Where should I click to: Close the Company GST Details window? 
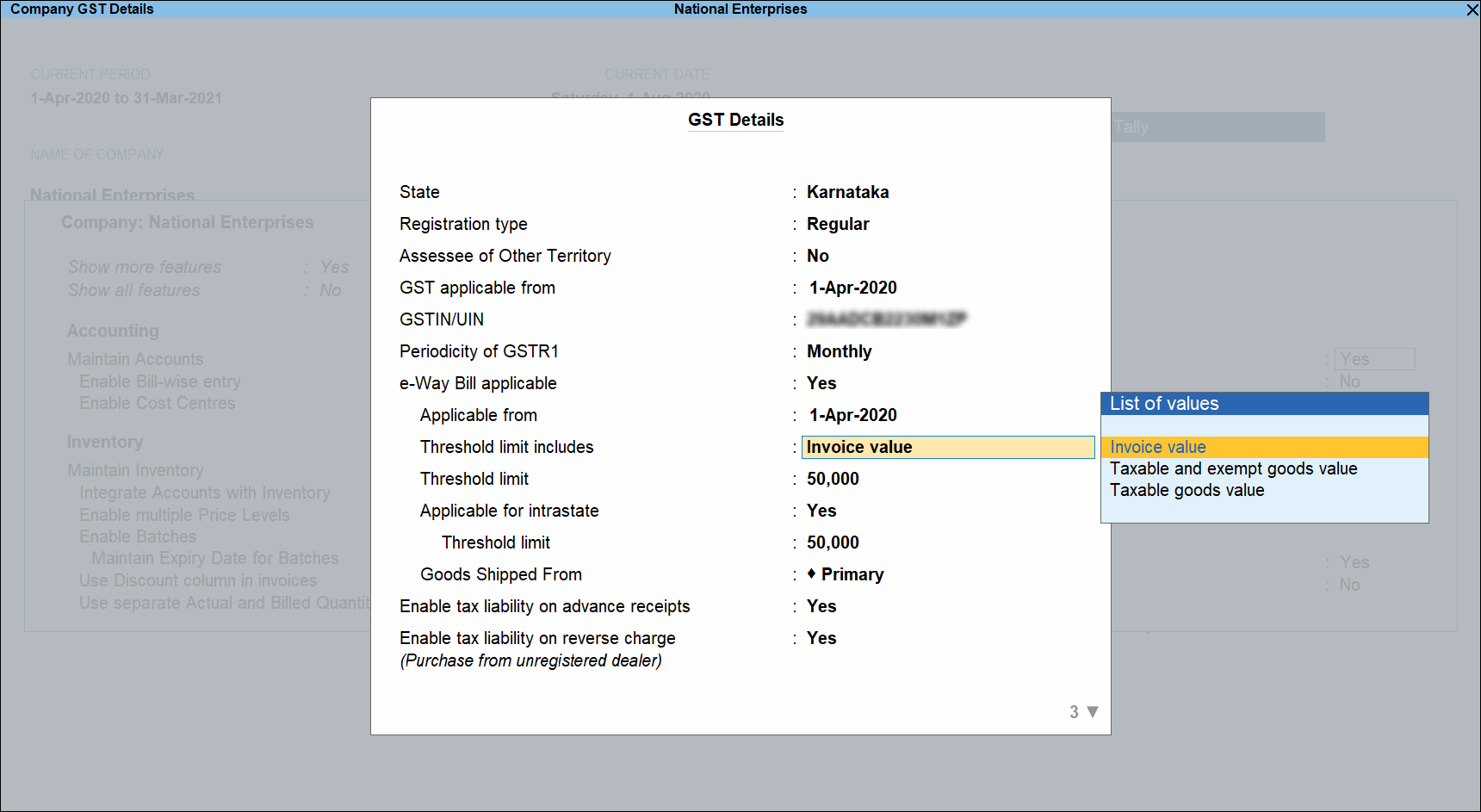(1472, 9)
